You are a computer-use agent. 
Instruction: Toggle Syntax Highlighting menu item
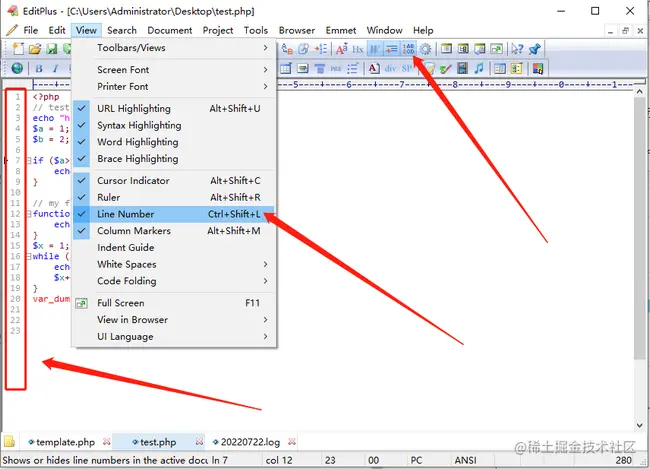[173, 125]
